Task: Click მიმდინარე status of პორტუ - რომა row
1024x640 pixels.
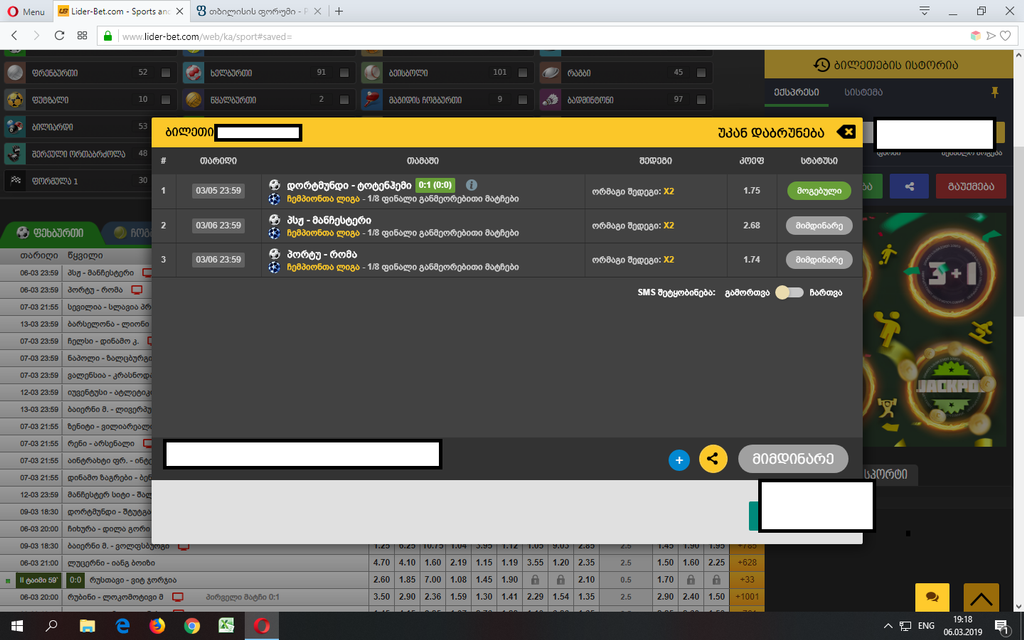Action: click(819, 259)
